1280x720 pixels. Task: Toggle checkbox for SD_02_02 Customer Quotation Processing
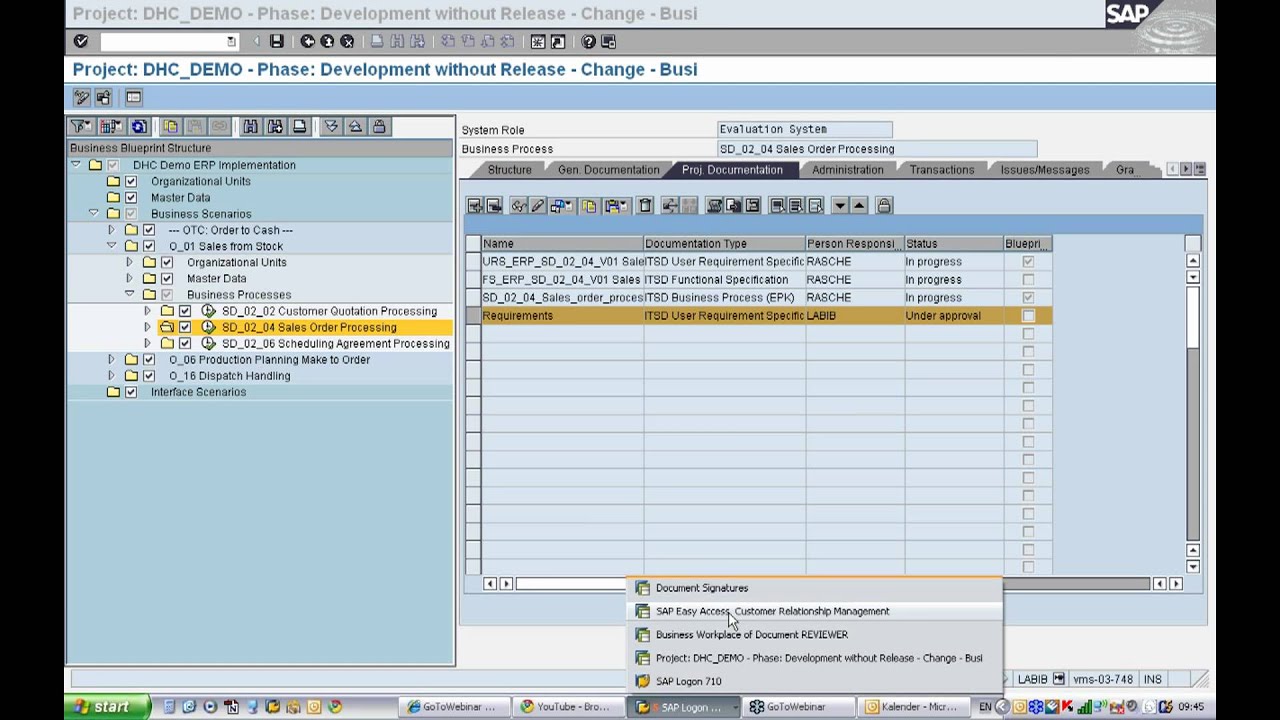pos(185,311)
